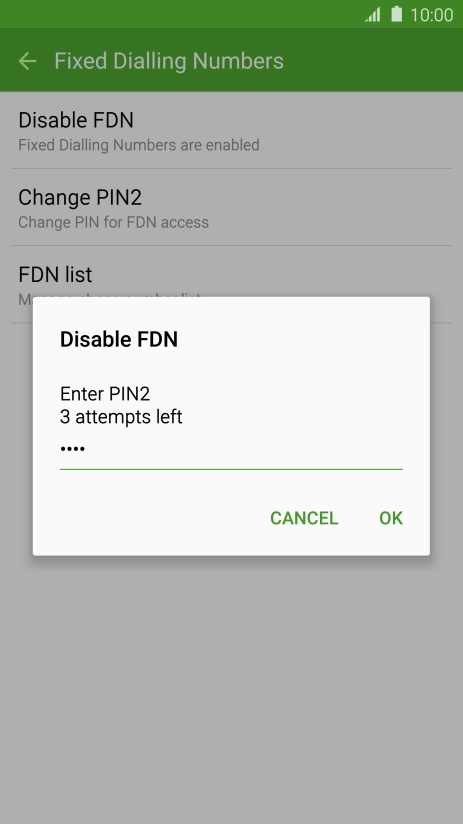Click the Enter PIN2 prompt text

pos(105,394)
